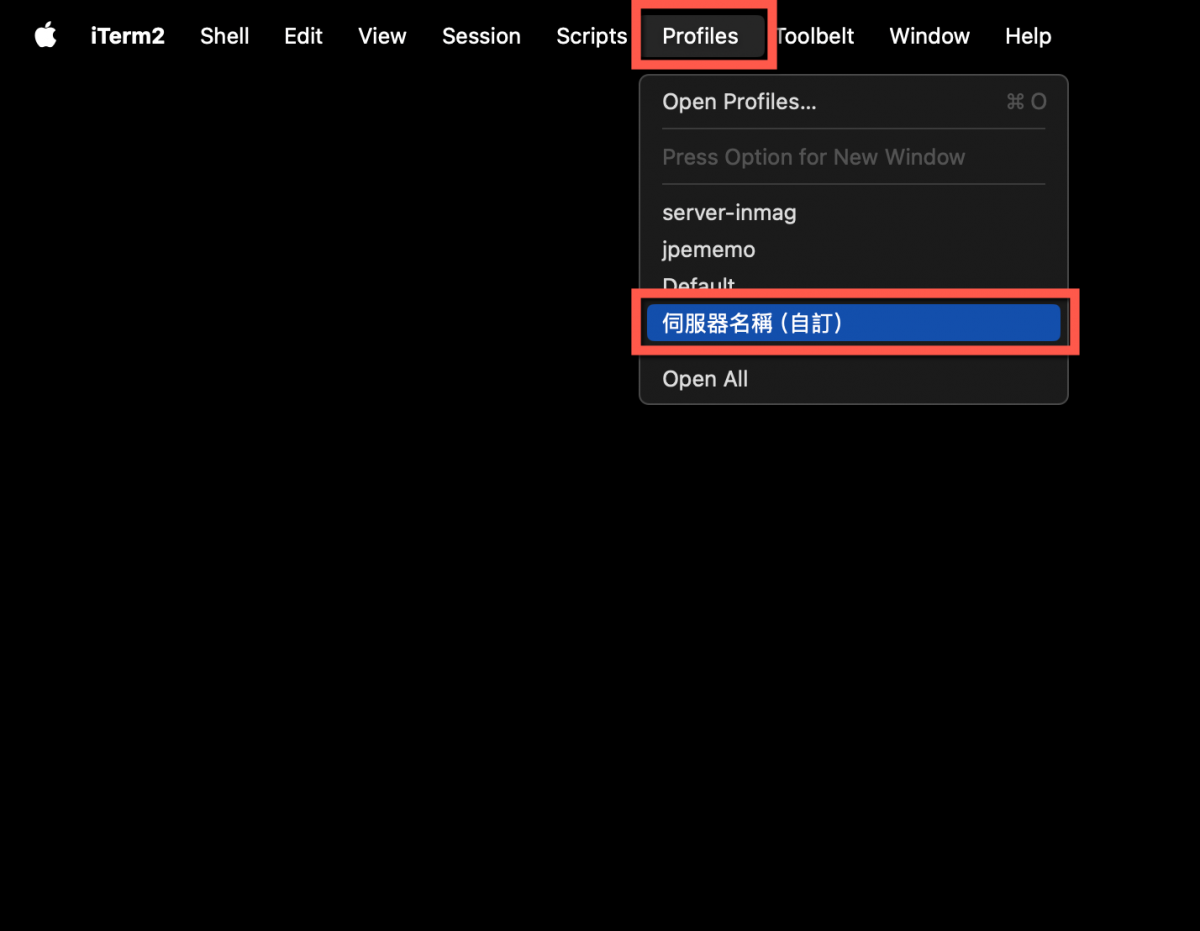Open the Toolbelt menu
The width and height of the screenshot is (1200, 931).
(815, 36)
